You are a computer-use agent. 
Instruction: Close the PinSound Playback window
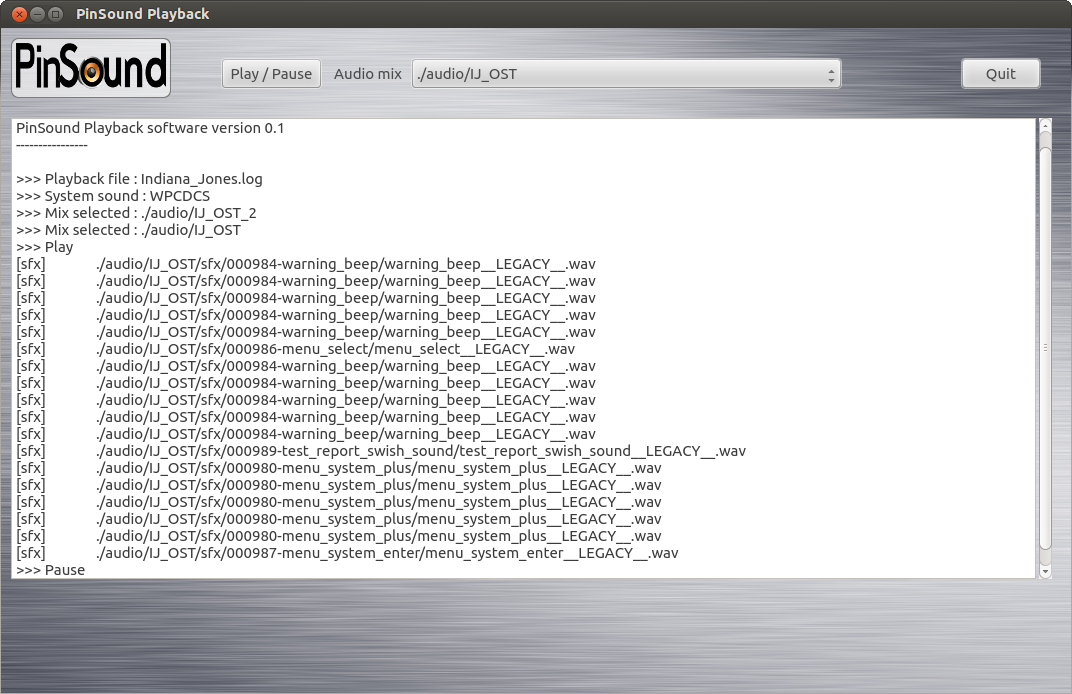[19, 14]
